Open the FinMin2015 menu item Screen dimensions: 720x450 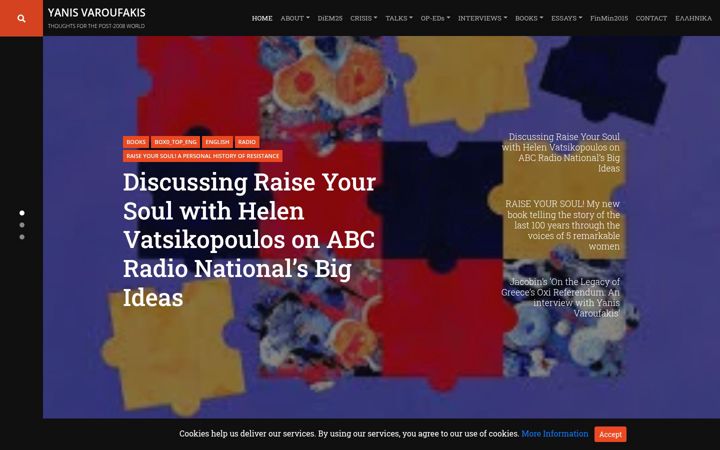click(609, 18)
